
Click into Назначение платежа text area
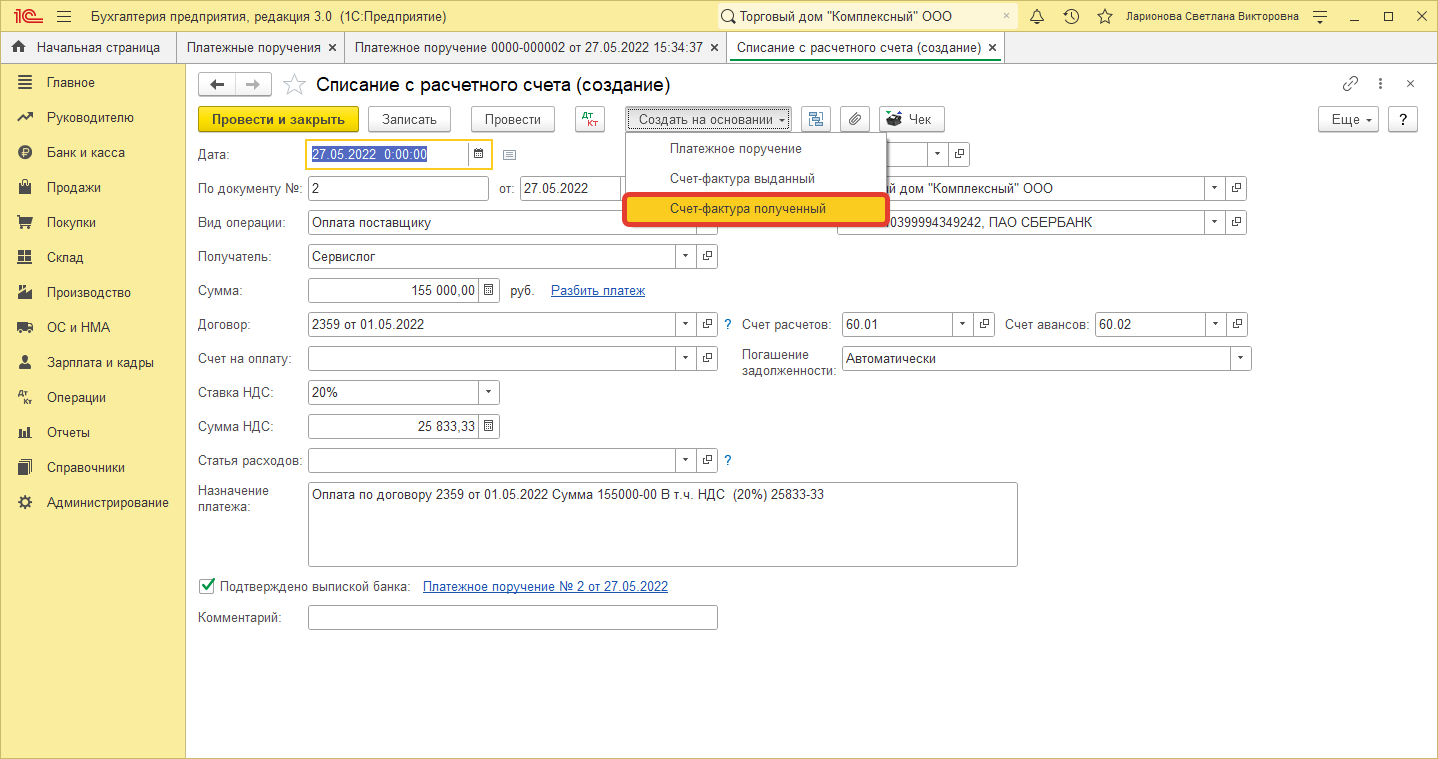tap(662, 525)
